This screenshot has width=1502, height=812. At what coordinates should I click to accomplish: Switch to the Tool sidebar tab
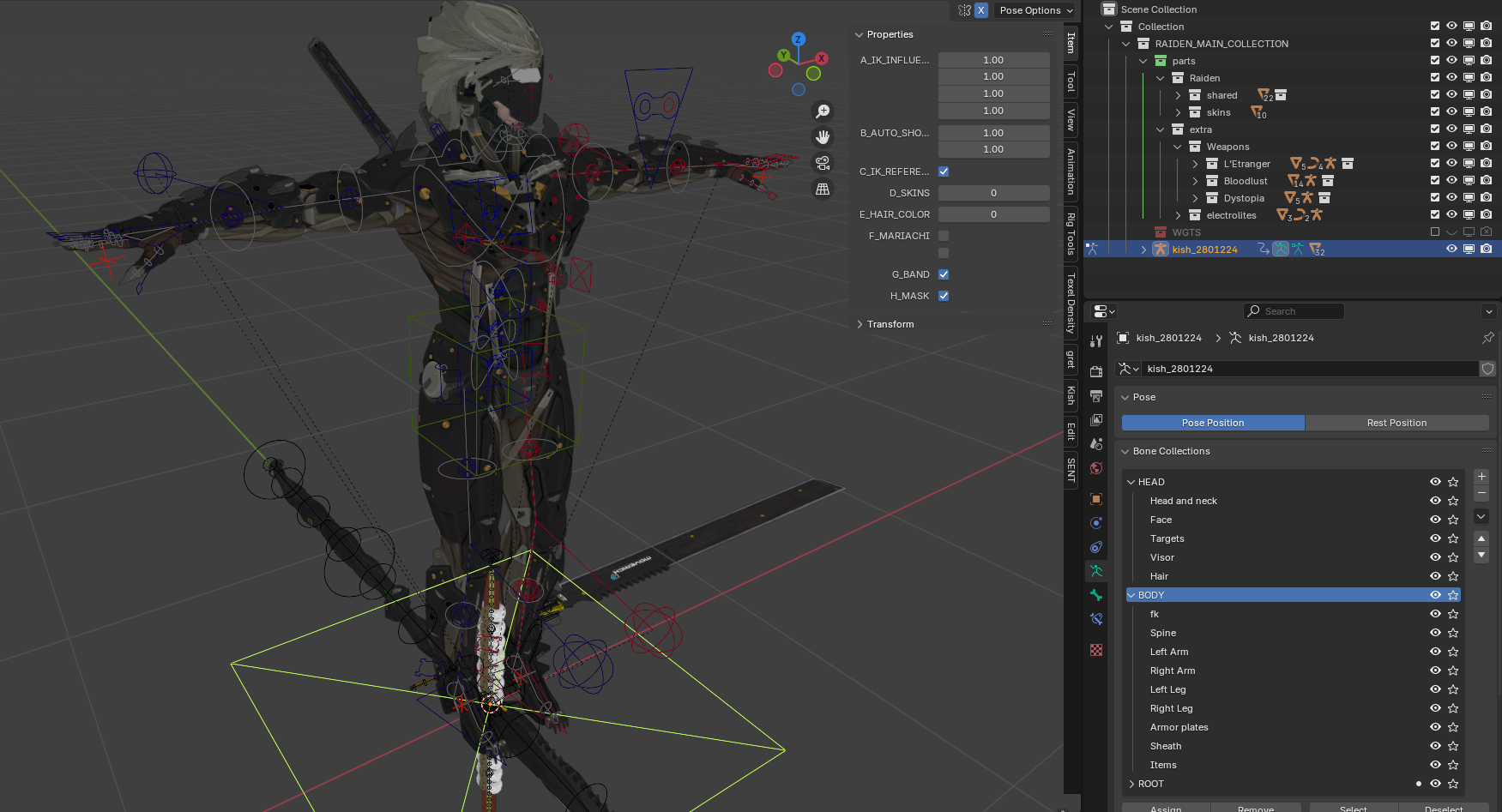(x=1071, y=82)
